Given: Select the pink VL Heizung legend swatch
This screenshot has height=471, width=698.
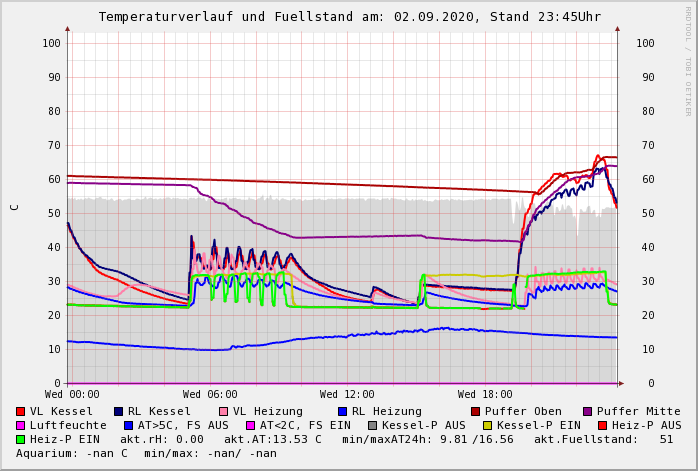Looking at the screenshot, I should (224, 411).
